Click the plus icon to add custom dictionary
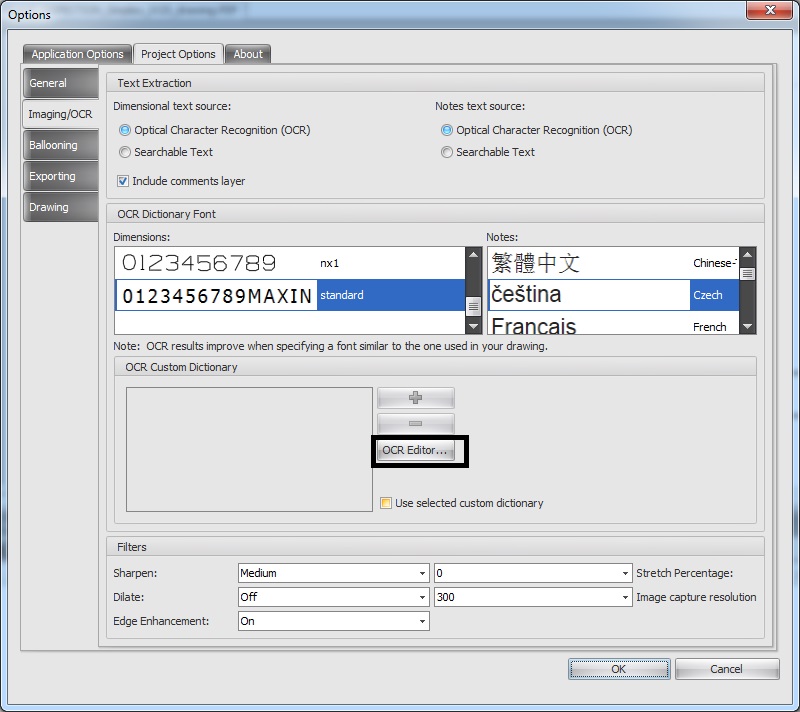Viewport: 800px width, 712px height. 415,398
